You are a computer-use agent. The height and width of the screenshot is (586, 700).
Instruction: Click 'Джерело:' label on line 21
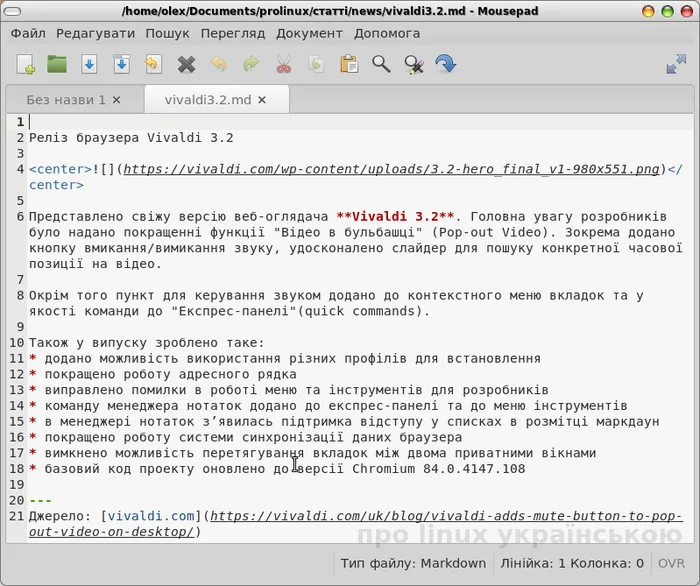(x=60, y=516)
